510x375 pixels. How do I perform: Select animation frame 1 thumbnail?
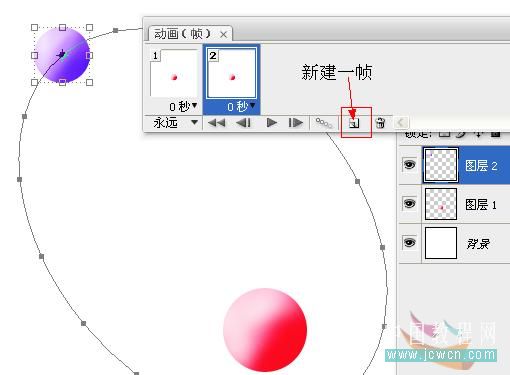(x=174, y=73)
